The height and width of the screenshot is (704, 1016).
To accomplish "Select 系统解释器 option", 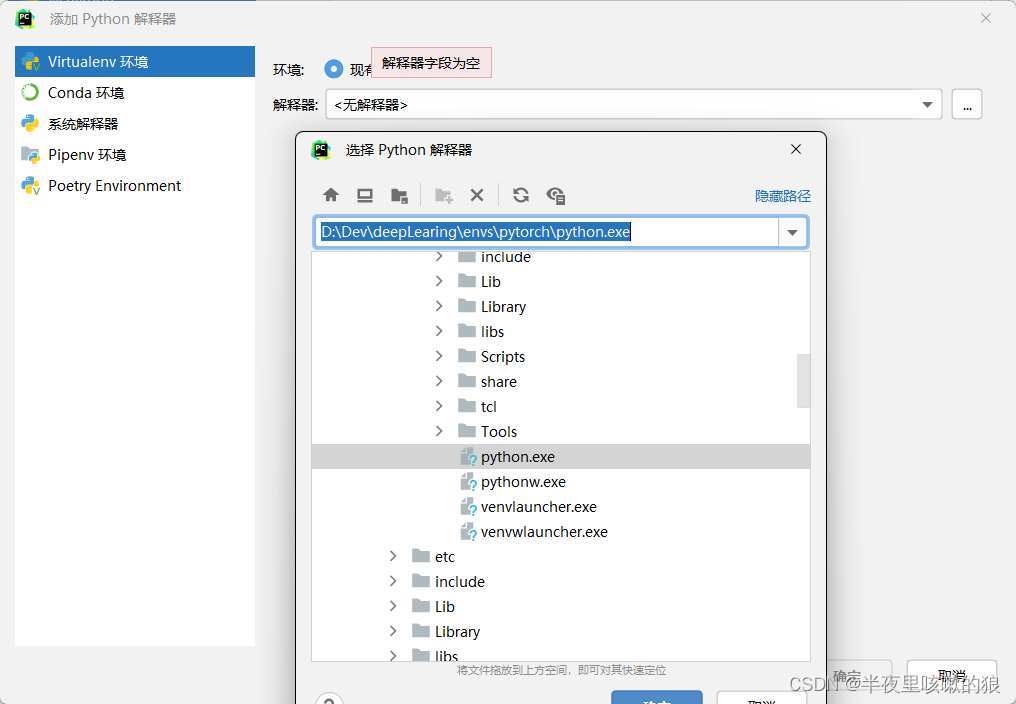I will pyautogui.click(x=135, y=124).
